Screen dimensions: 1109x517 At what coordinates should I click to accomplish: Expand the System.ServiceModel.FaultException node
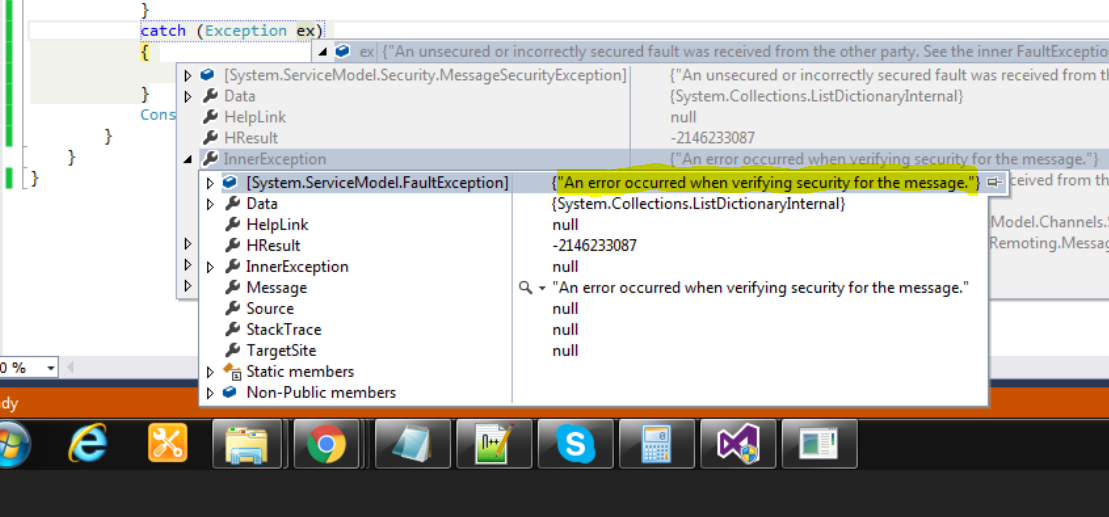pyautogui.click(x=210, y=183)
